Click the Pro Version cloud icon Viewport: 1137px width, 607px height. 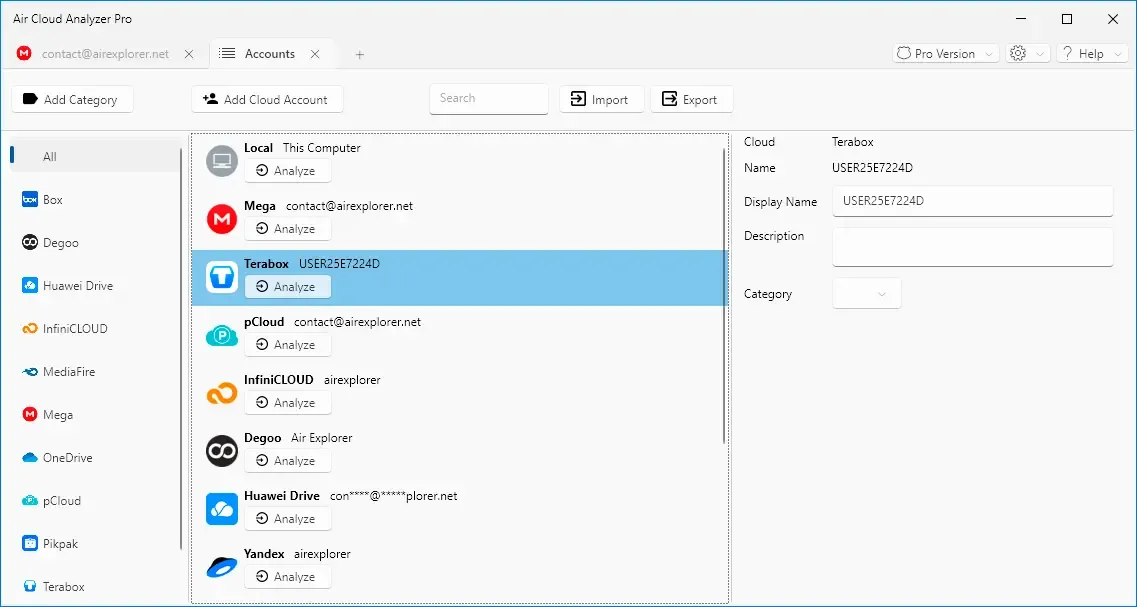click(x=904, y=54)
